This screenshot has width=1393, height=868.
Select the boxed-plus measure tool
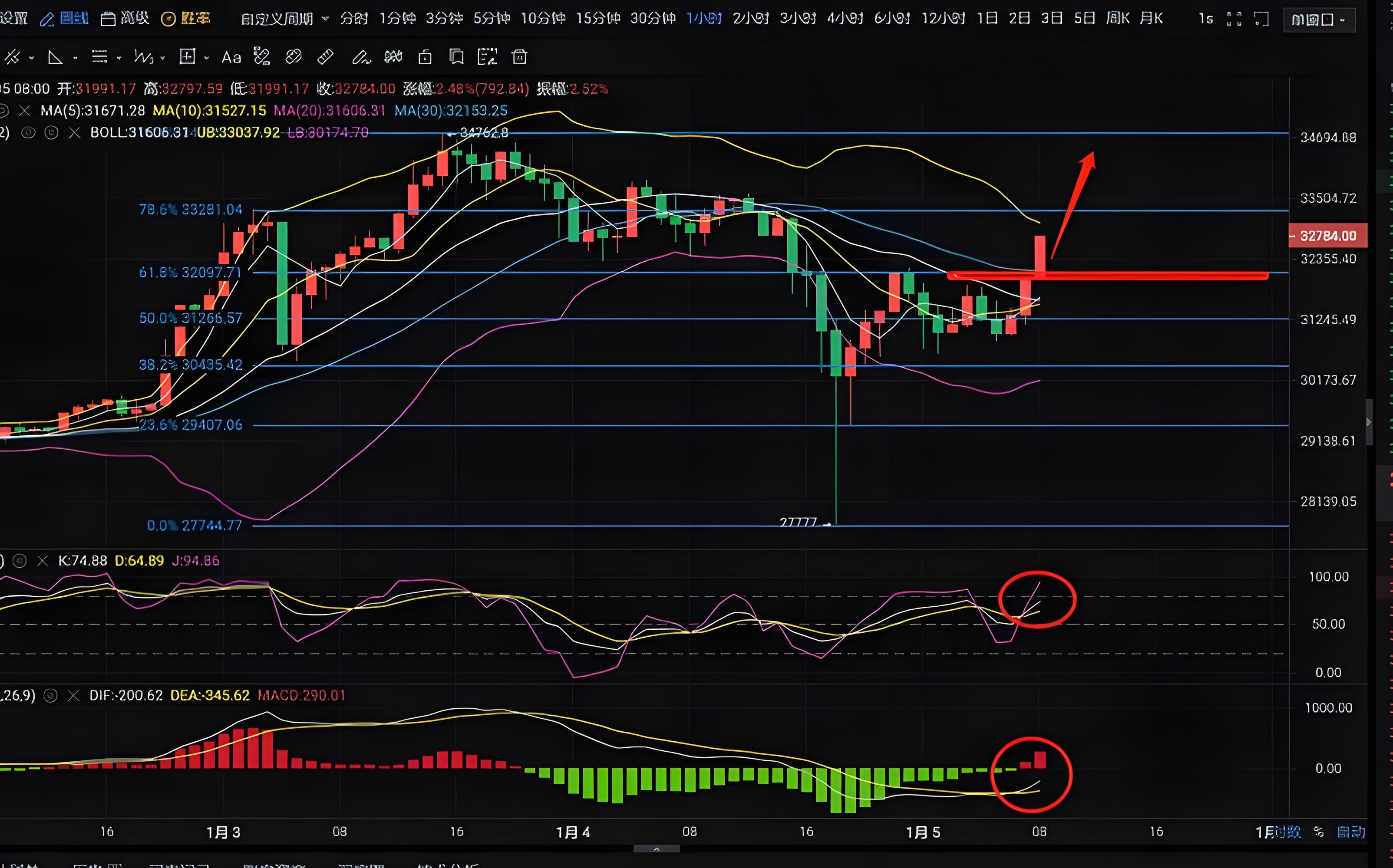[x=187, y=56]
